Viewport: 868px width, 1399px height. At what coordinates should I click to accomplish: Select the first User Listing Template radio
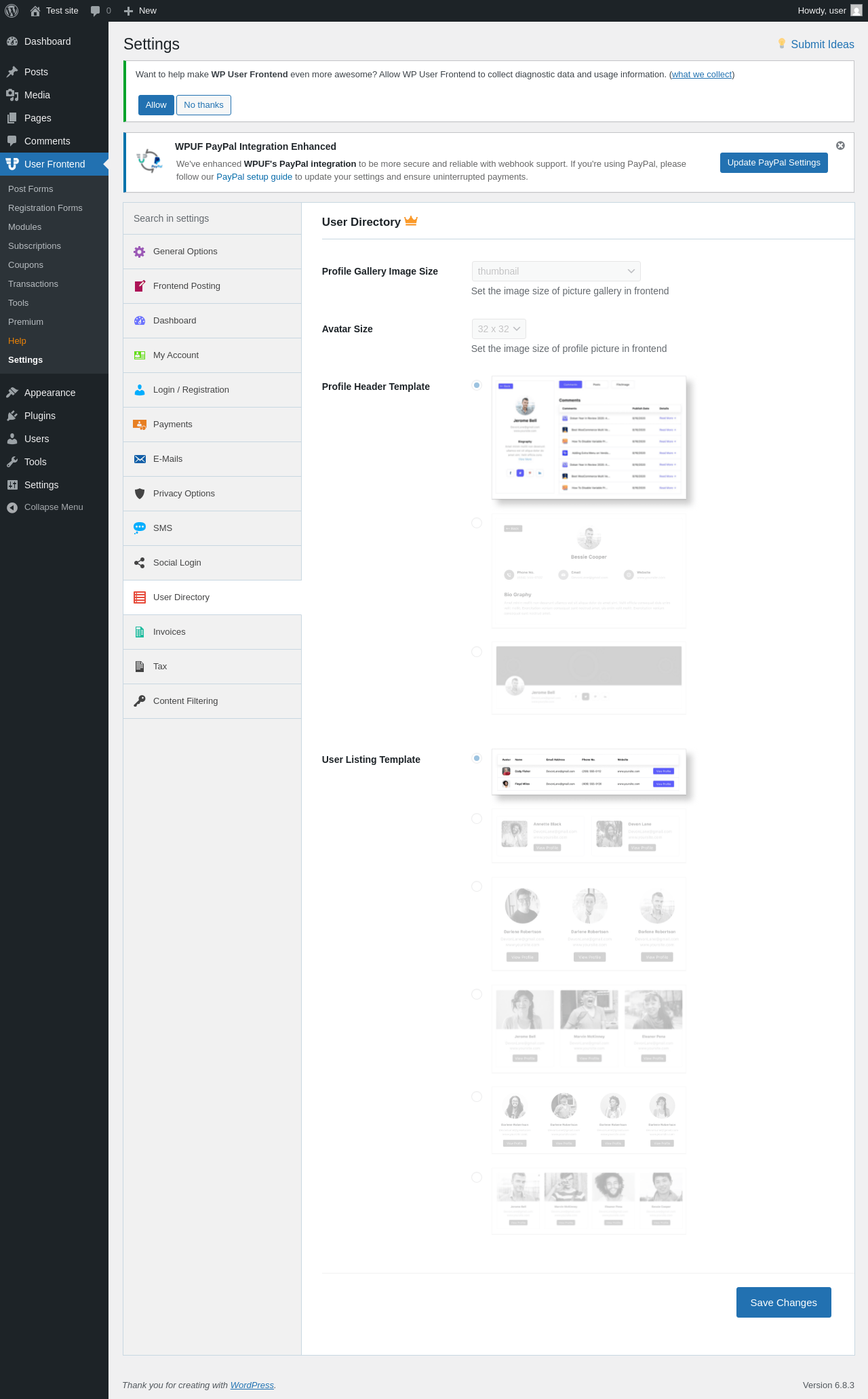tap(477, 758)
